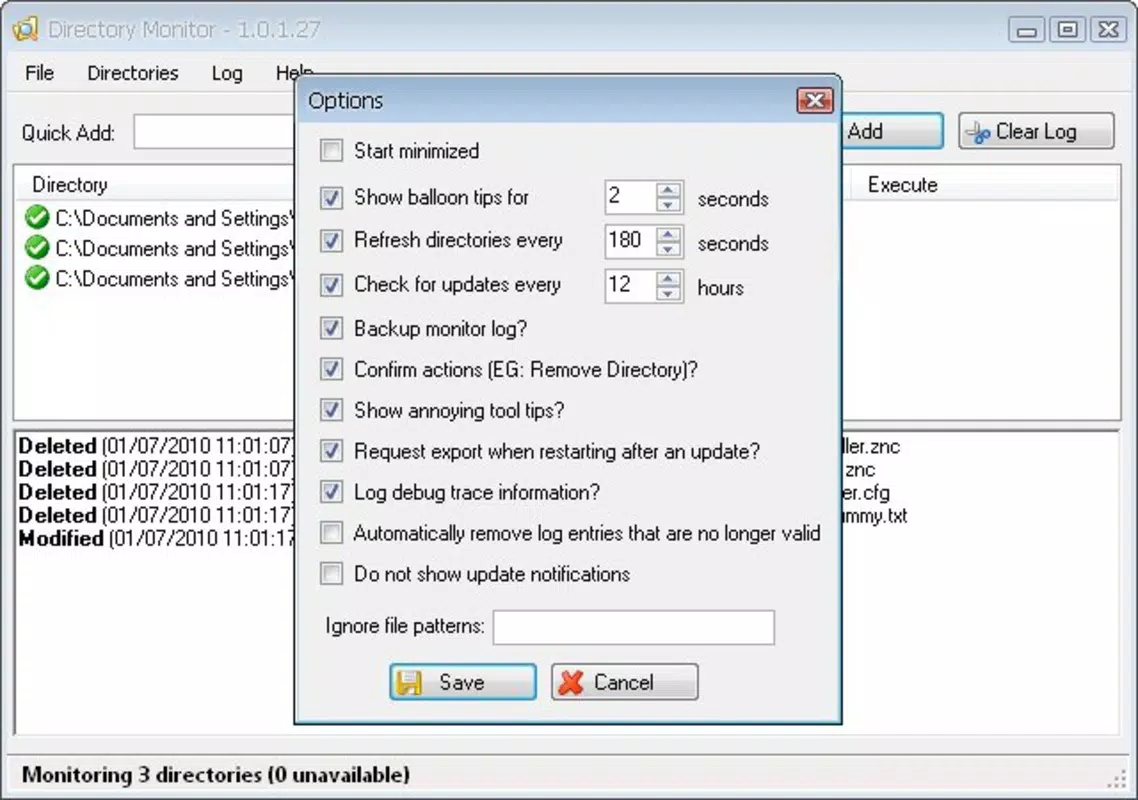Select Deleted 11:01:17 log entry ending mmy.txt

pyautogui.click(x=156, y=515)
